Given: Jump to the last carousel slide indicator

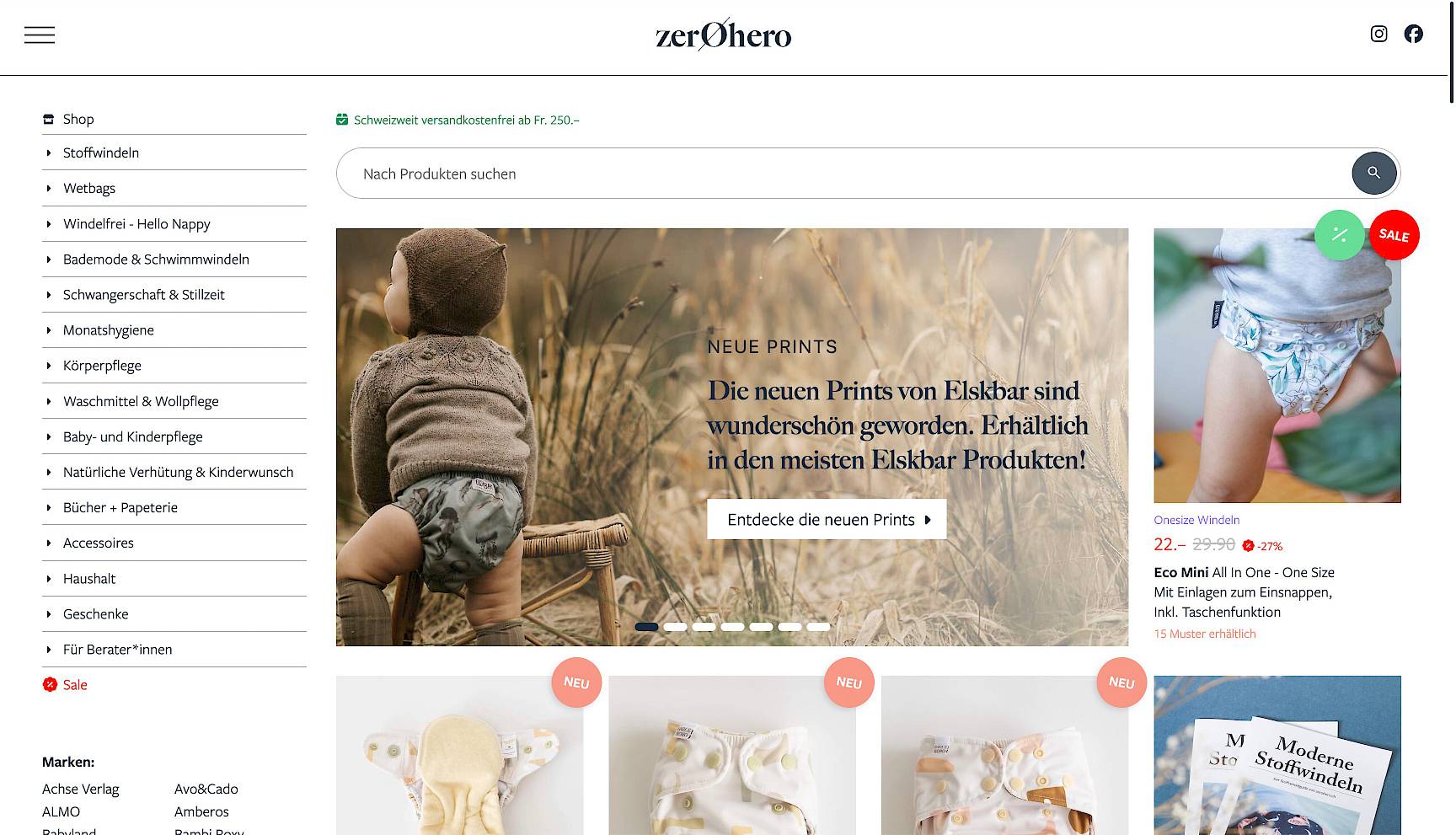Looking at the screenshot, I should coord(818,626).
